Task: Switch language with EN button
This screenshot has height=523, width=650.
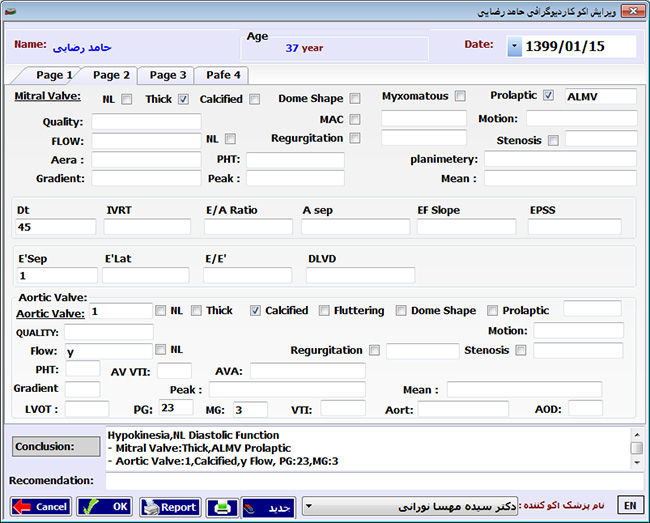Action: pyautogui.click(x=630, y=506)
